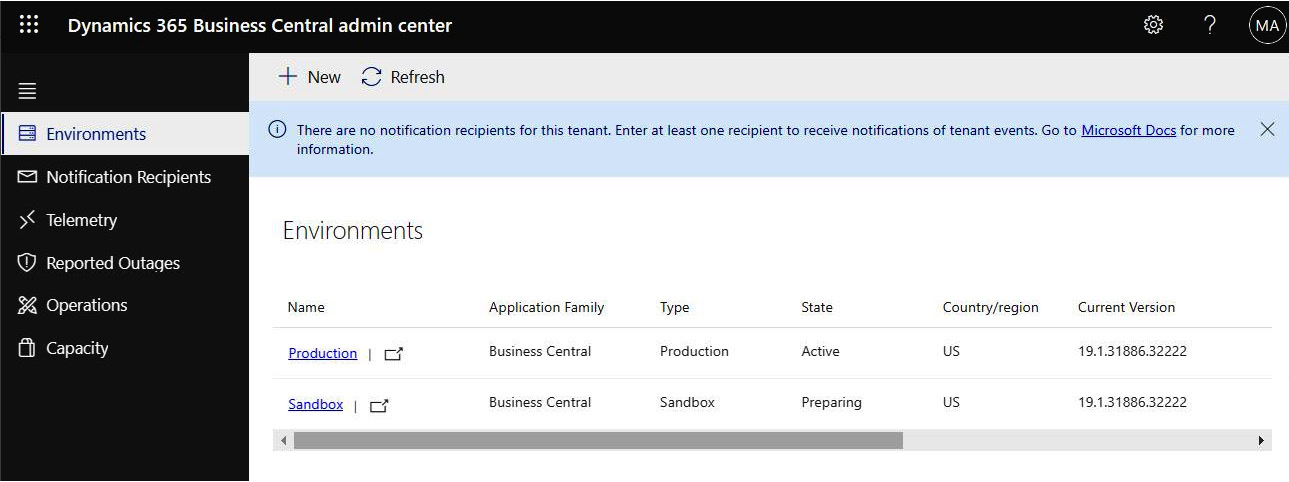Click Dynamics 365 Business Central admin center title
1289x482 pixels.
click(260, 26)
